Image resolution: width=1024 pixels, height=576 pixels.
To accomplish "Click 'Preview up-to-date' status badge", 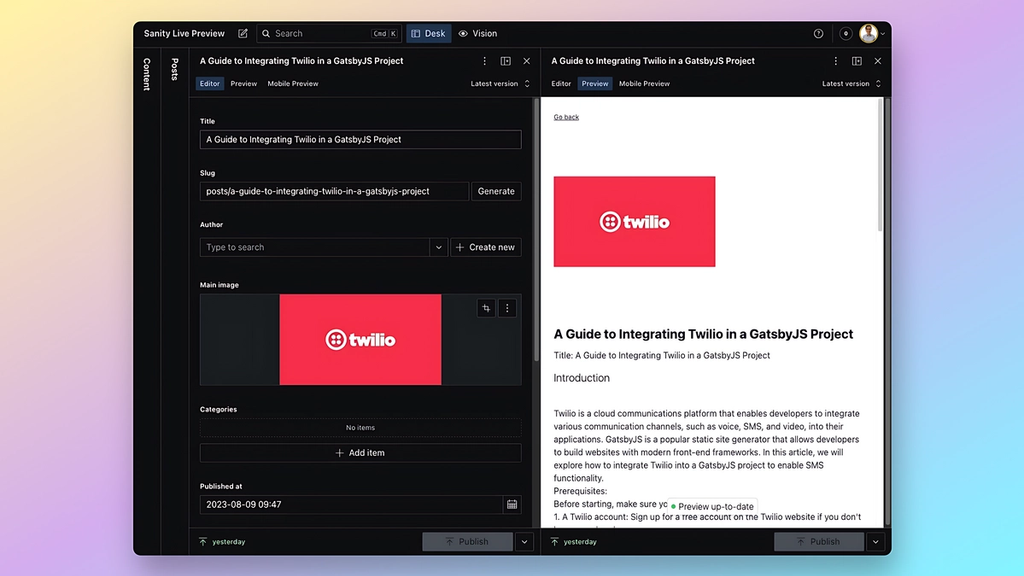I will coord(712,506).
